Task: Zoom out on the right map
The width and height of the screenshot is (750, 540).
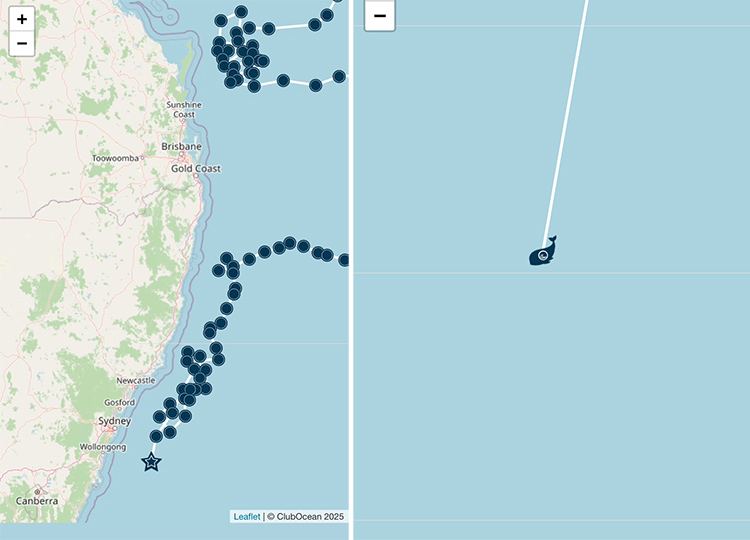Action: (x=380, y=16)
